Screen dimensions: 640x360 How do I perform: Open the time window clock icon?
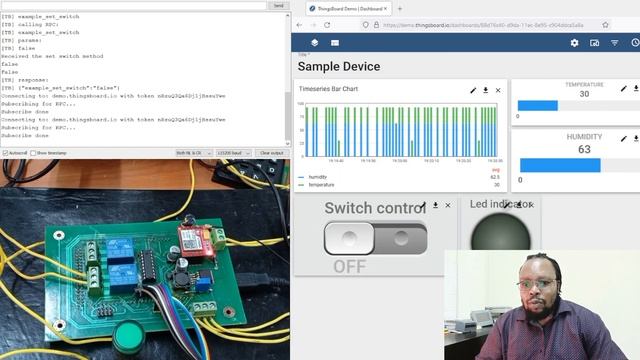635,42
